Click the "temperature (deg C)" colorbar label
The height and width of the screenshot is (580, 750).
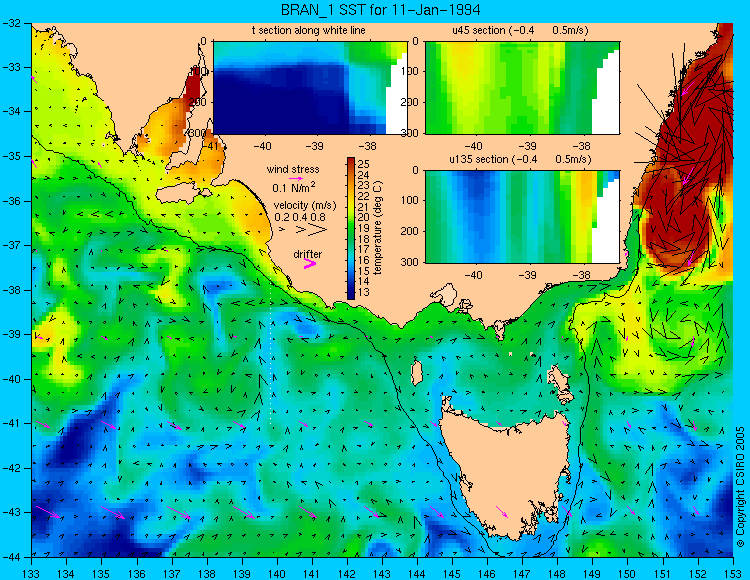click(378, 228)
